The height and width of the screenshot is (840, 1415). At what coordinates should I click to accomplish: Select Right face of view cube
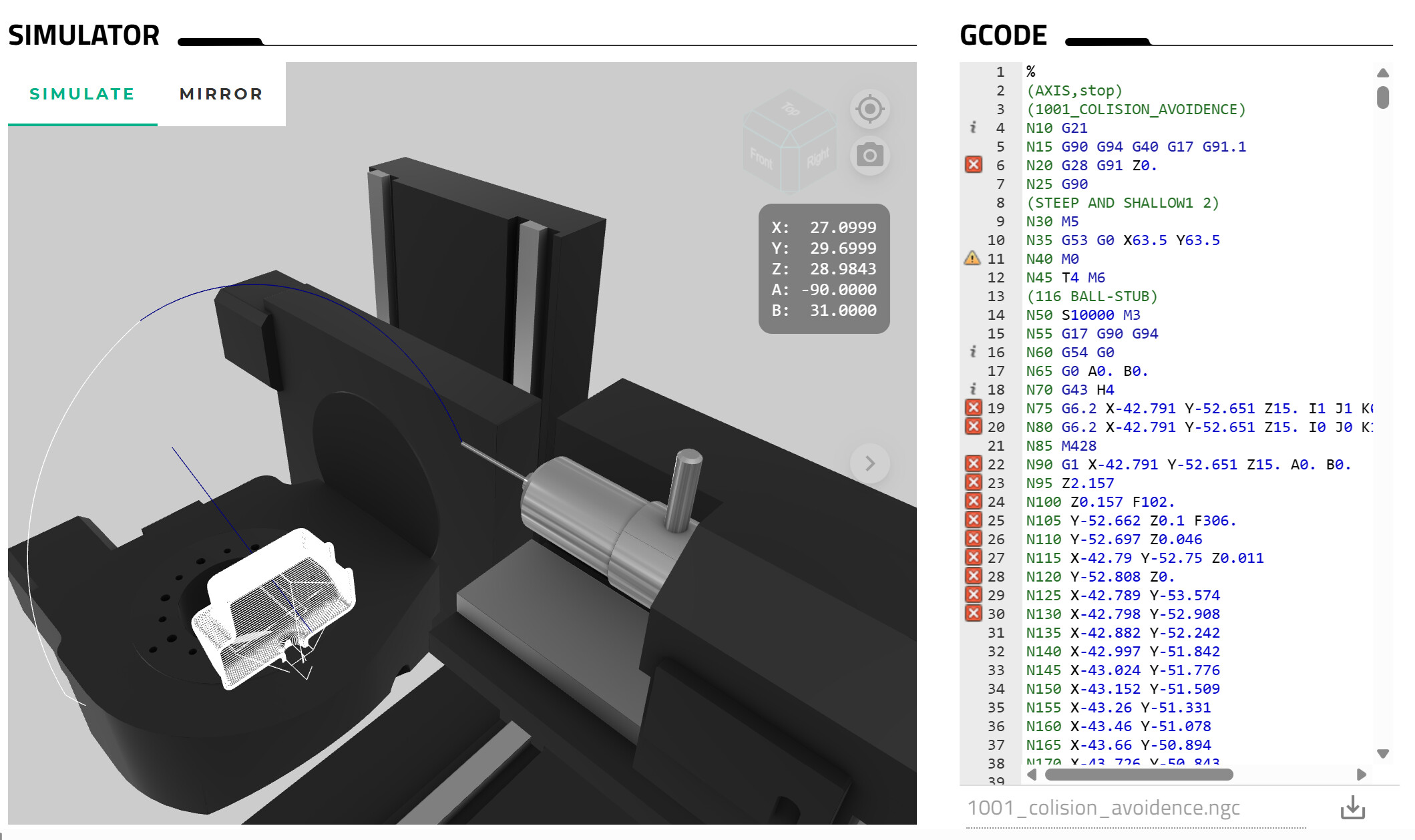pos(817,158)
